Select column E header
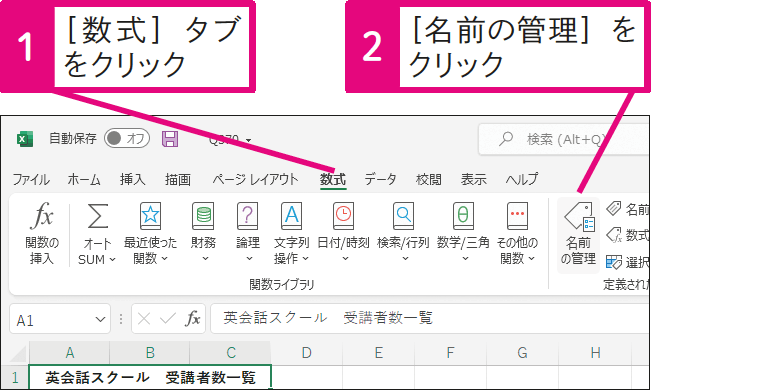Viewport: 783px width, 390px height. coord(379,354)
